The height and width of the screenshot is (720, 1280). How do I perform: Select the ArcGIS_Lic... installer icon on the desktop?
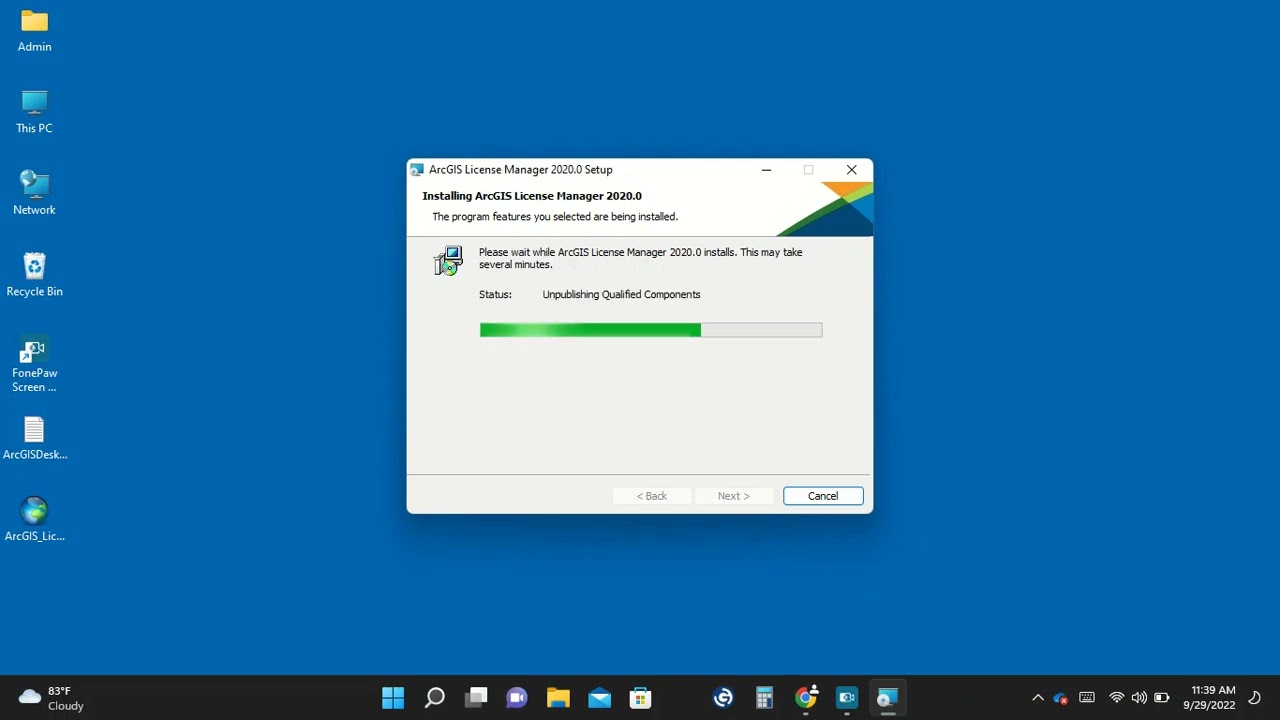(34, 520)
